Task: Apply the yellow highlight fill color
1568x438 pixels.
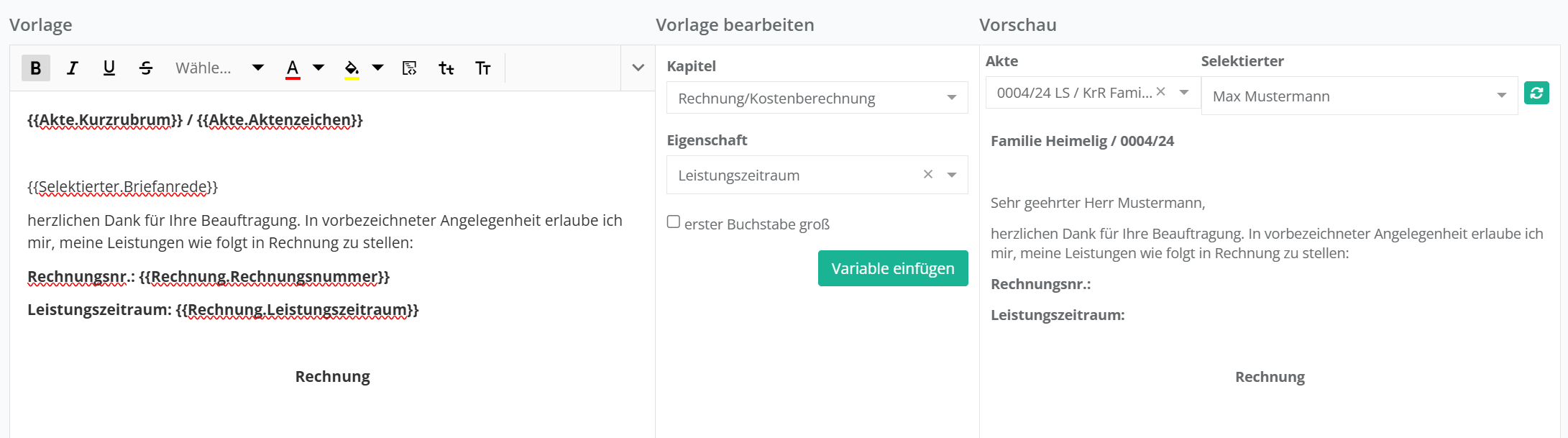Action: coord(352,68)
